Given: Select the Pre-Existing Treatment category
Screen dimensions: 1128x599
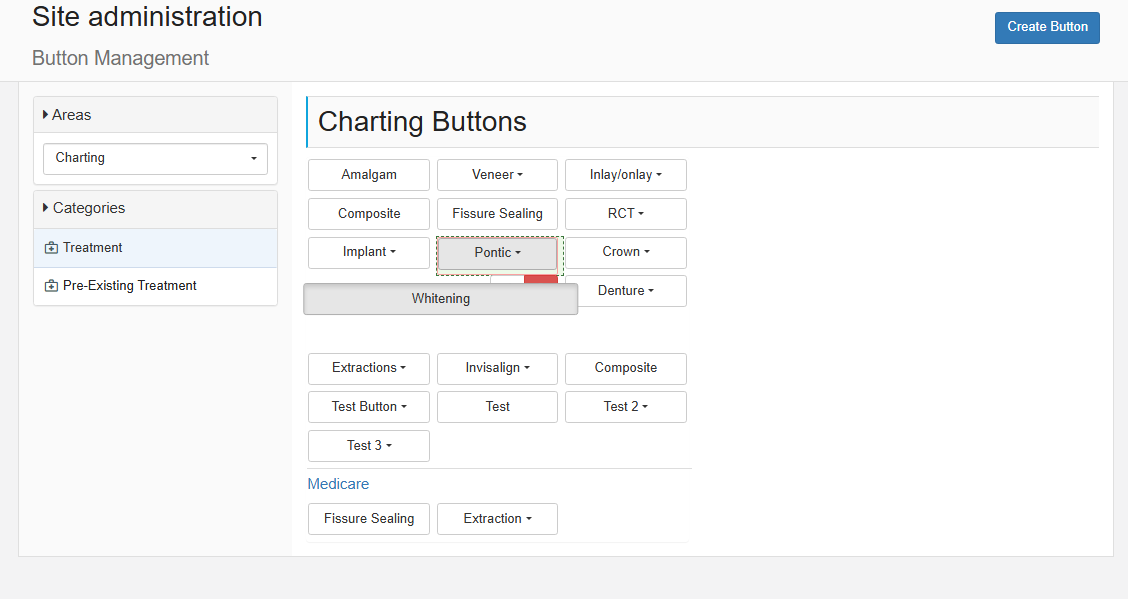Looking at the screenshot, I should (155, 286).
